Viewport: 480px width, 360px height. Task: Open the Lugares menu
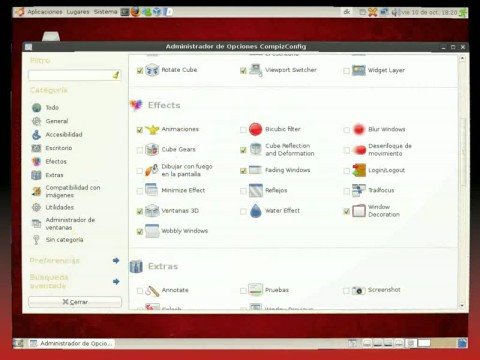[x=78, y=12]
